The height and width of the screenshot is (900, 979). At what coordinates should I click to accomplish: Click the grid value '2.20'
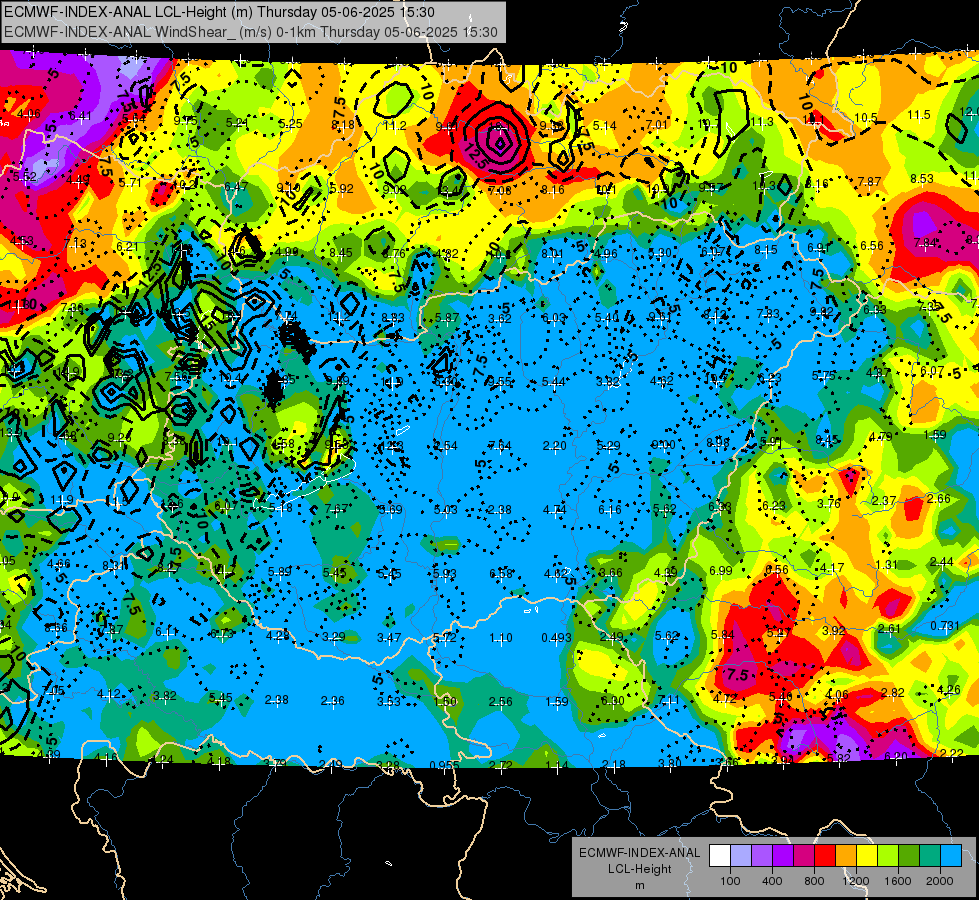coord(554,445)
